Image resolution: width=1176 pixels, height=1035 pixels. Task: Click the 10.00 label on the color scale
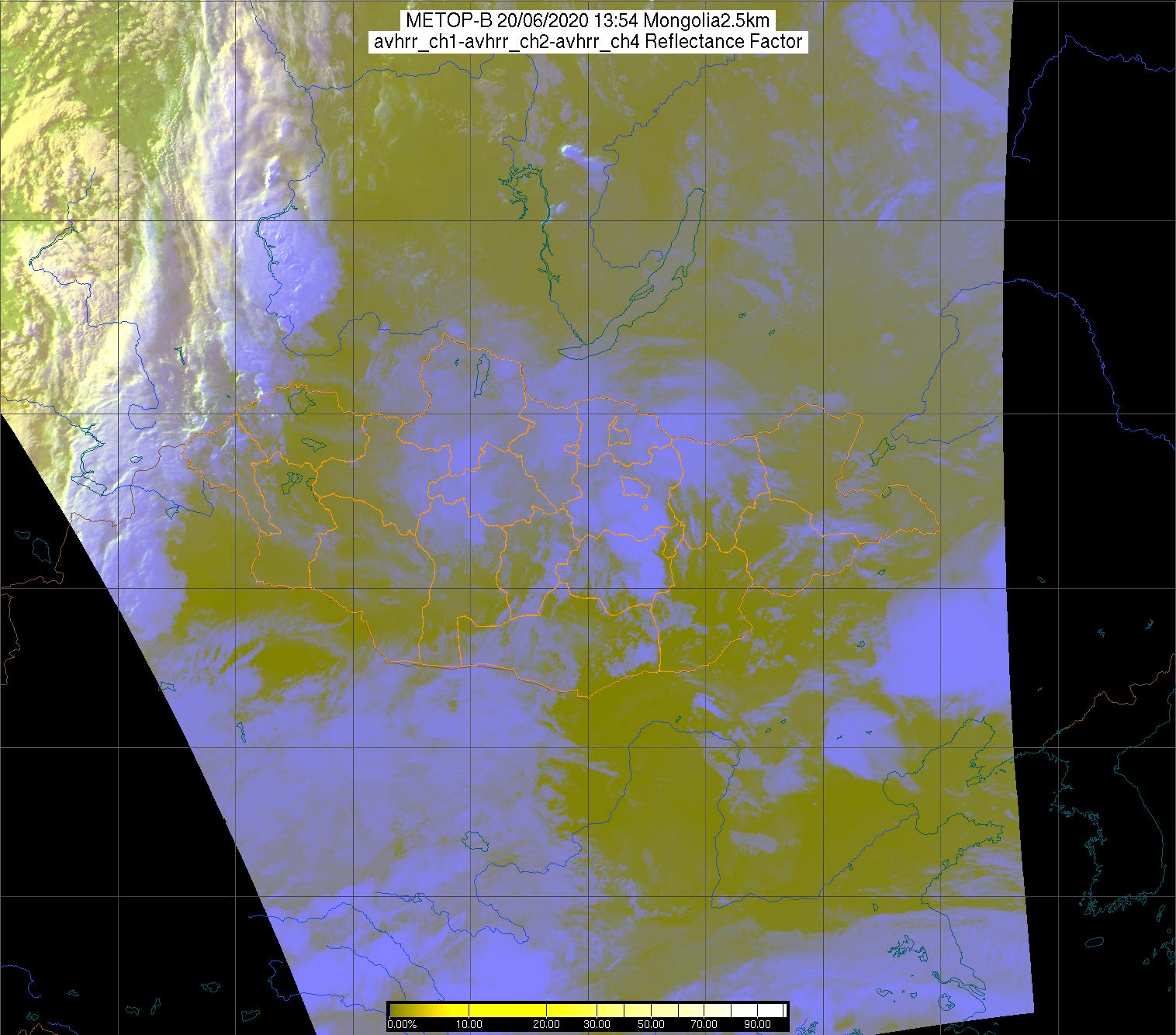(x=469, y=1024)
